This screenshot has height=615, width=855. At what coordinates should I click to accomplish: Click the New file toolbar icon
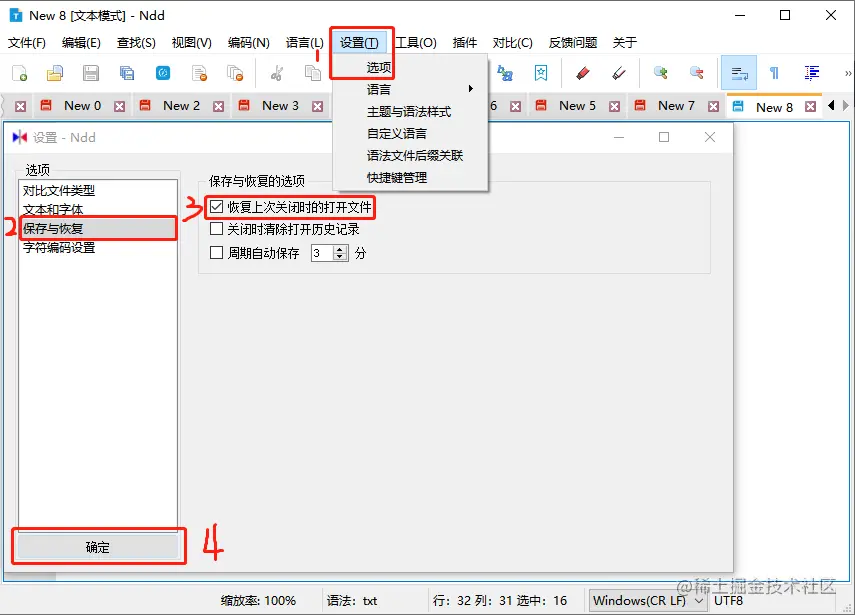tap(20, 73)
